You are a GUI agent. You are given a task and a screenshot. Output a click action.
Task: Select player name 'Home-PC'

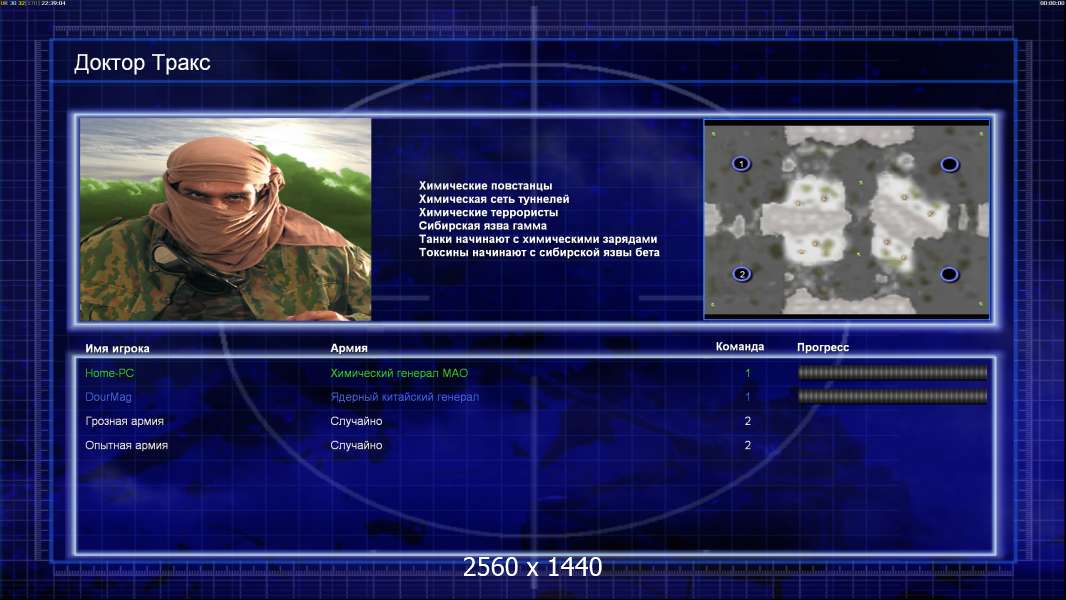pos(109,373)
